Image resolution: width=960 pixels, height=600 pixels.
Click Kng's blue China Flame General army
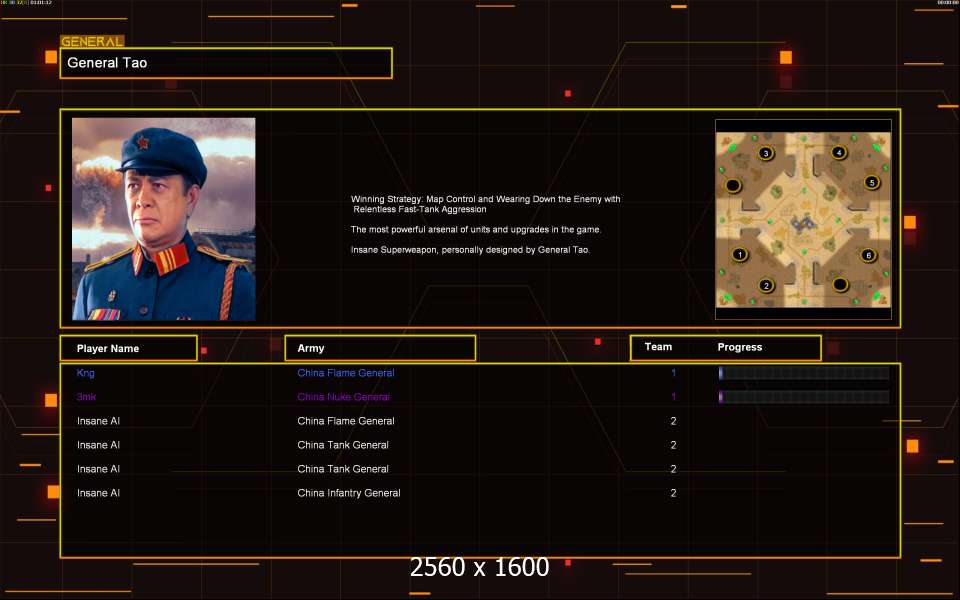(x=346, y=373)
